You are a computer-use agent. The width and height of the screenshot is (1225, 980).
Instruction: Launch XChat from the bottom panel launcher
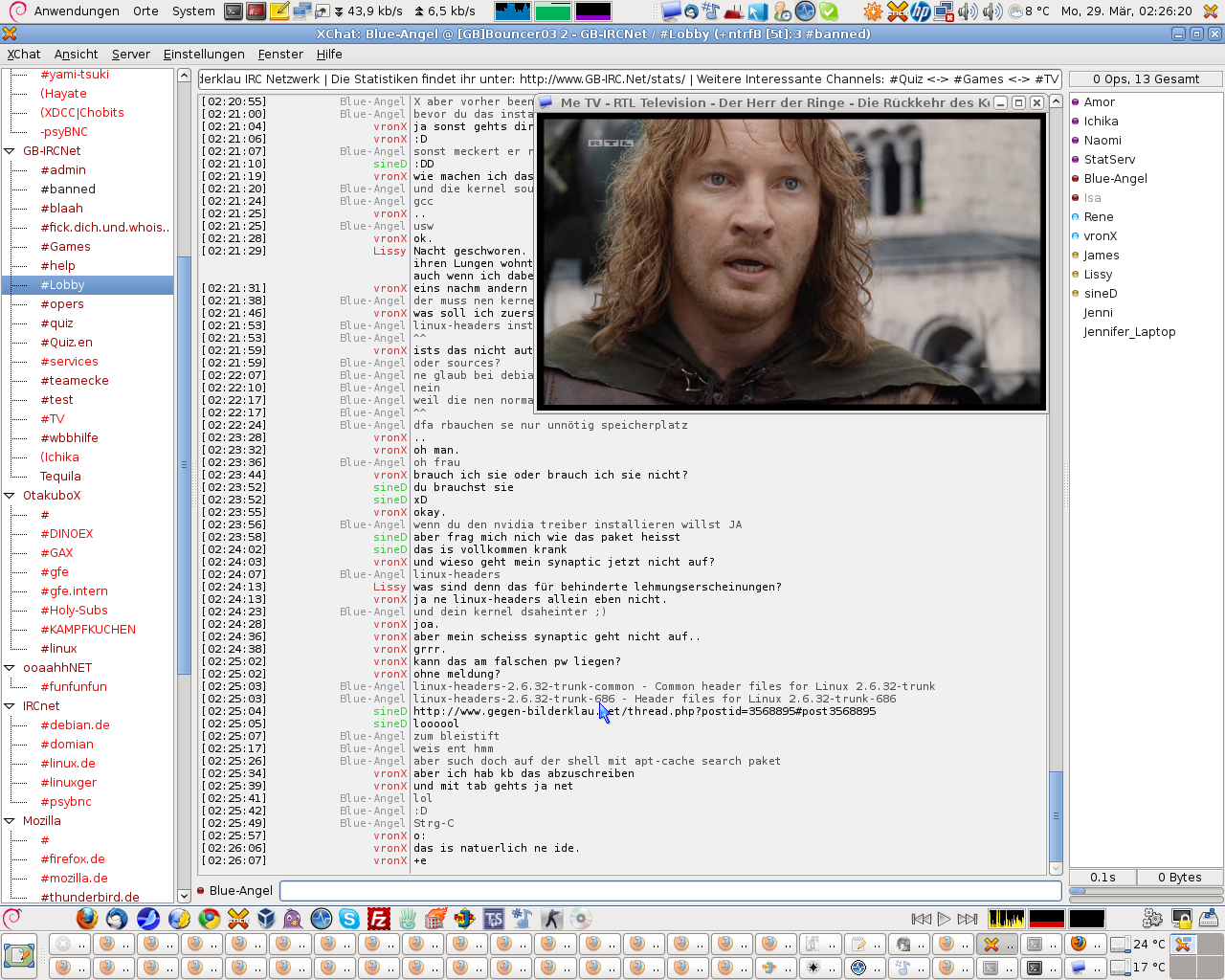coord(238,919)
